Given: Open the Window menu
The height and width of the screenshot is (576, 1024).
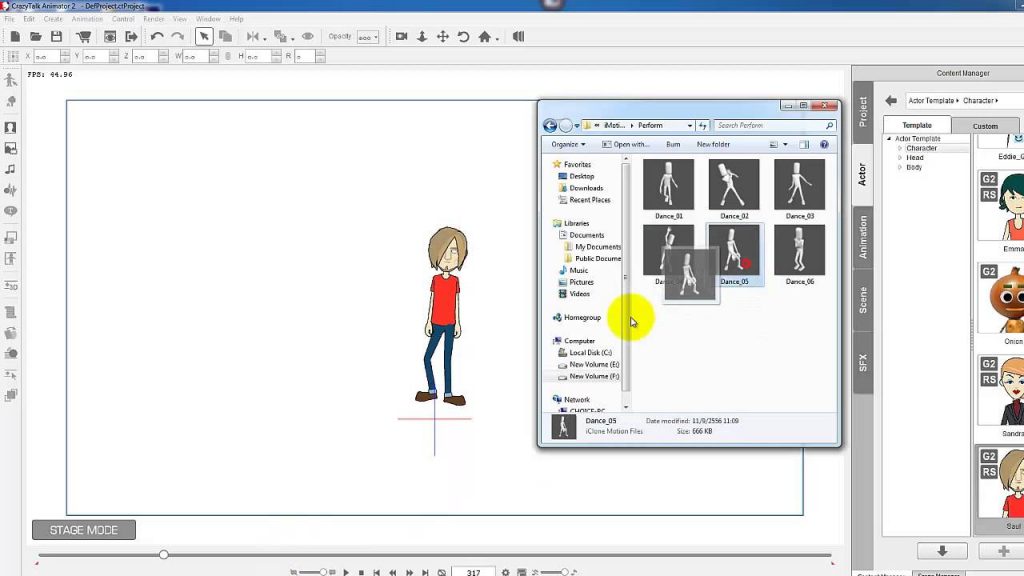Looking at the screenshot, I should (208, 19).
